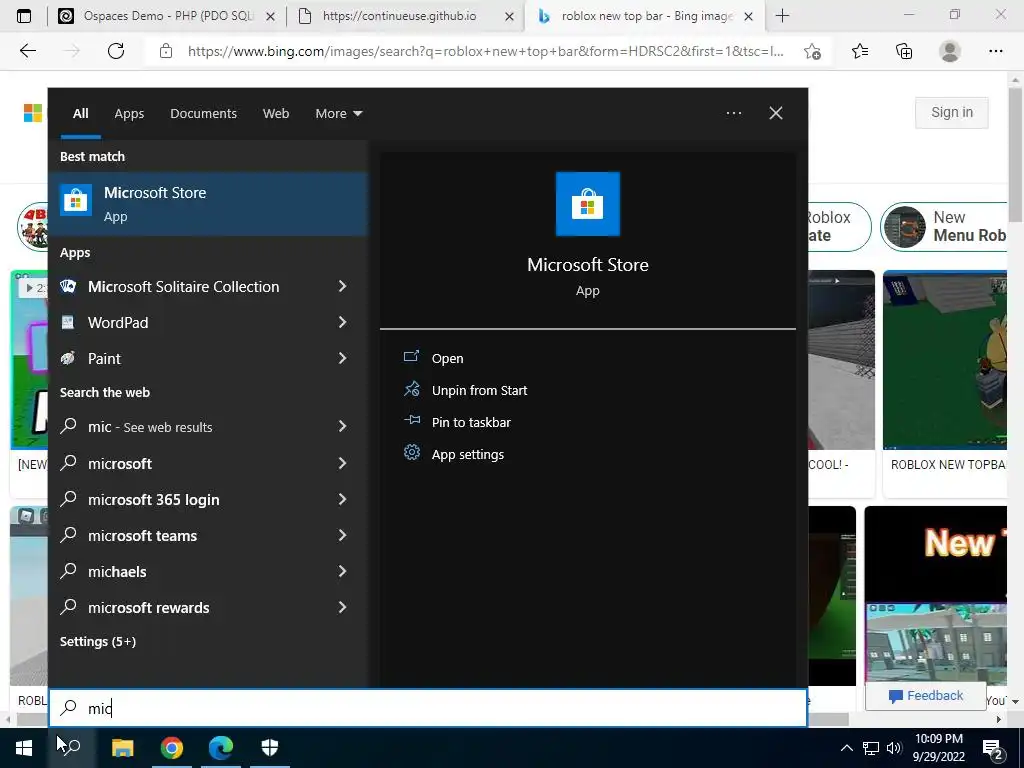Click Edge browser back arrow
Image resolution: width=1024 pixels, height=768 pixels.
(x=27, y=51)
